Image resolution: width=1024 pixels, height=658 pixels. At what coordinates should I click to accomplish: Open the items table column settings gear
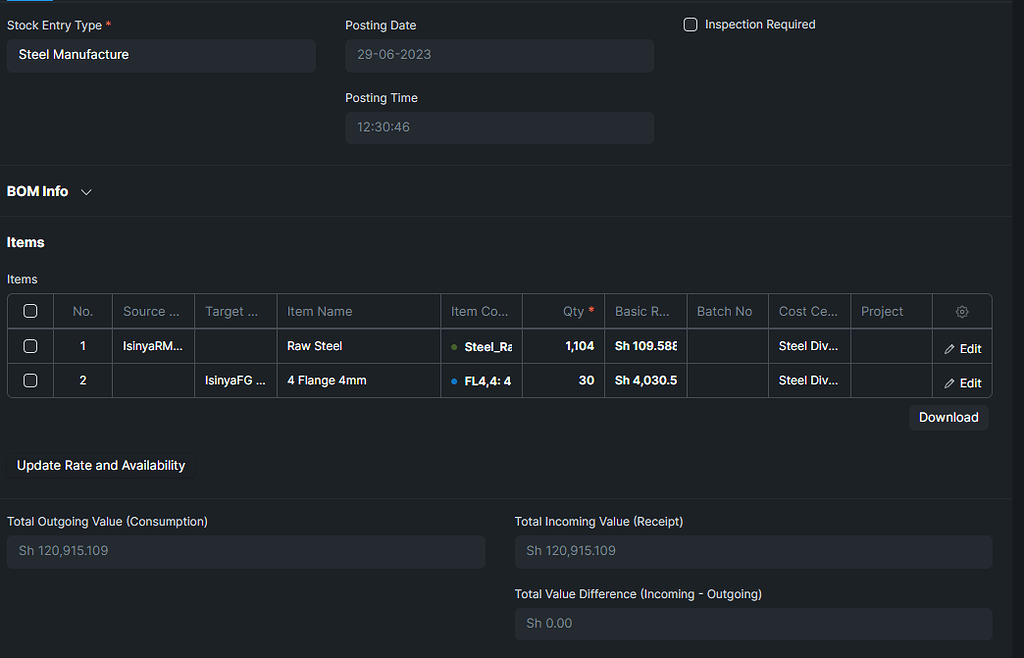(961, 311)
